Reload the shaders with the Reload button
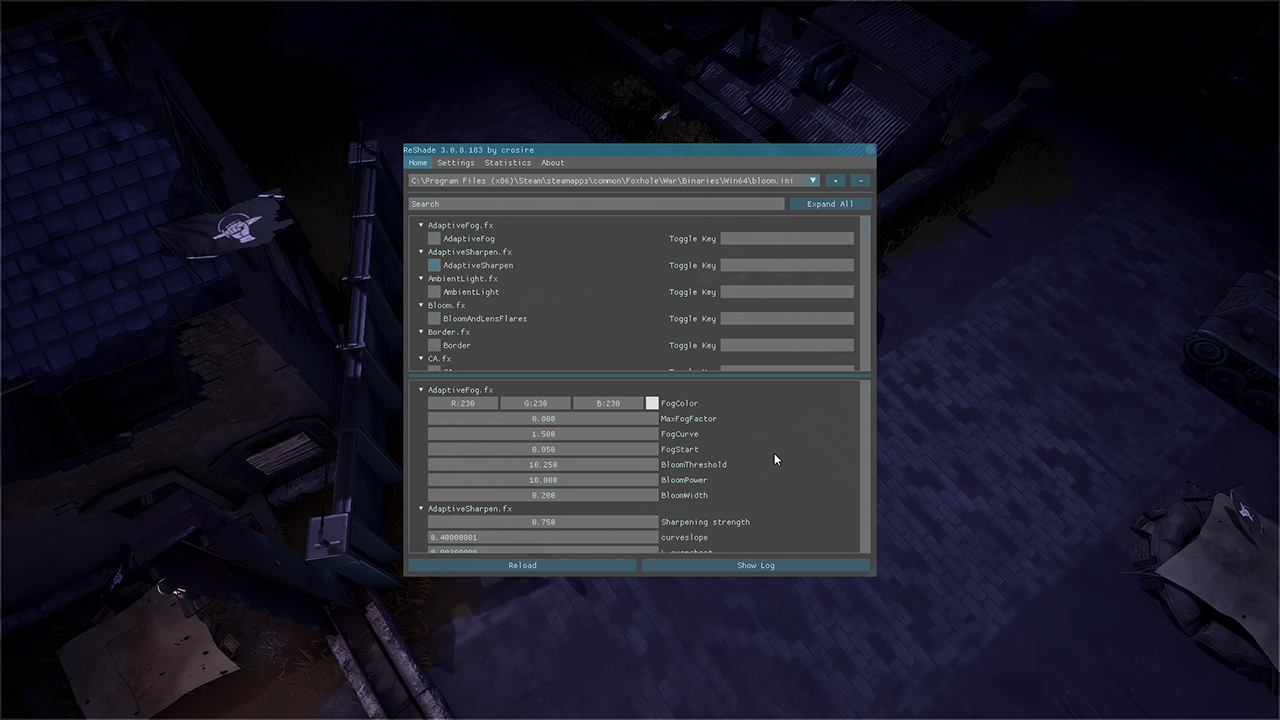The height and width of the screenshot is (720, 1280). coord(522,566)
